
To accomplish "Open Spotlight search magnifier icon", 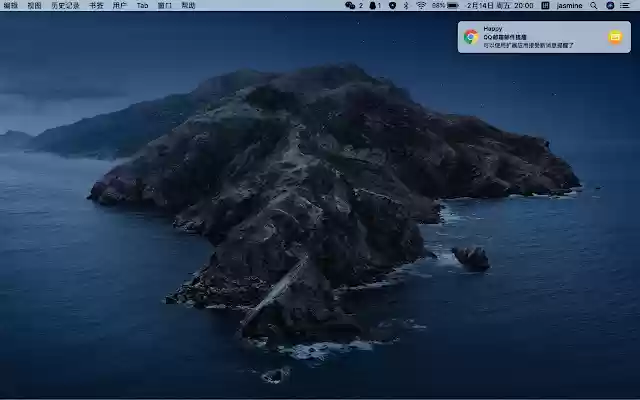I will (x=594, y=5).
